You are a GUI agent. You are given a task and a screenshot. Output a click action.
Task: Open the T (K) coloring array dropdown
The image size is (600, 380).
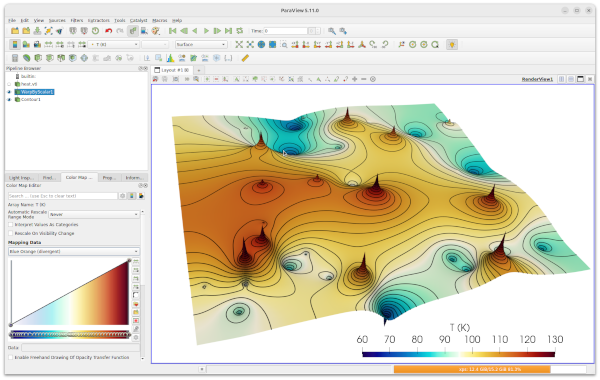click(x=113, y=45)
